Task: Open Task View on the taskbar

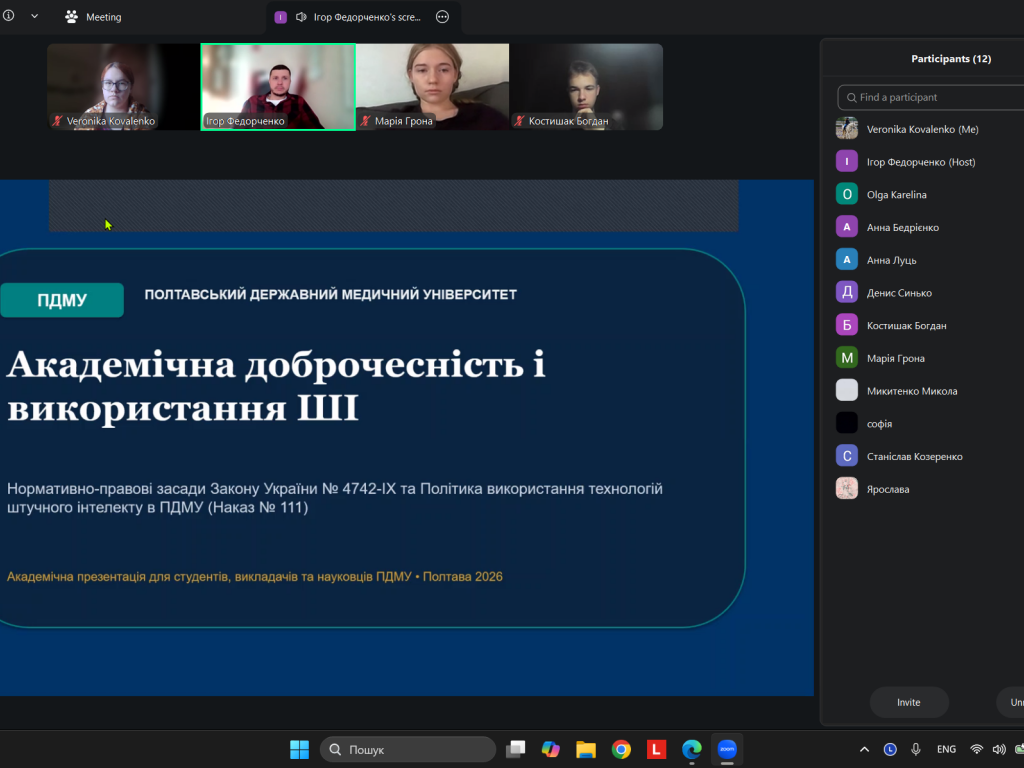Action: (516, 750)
